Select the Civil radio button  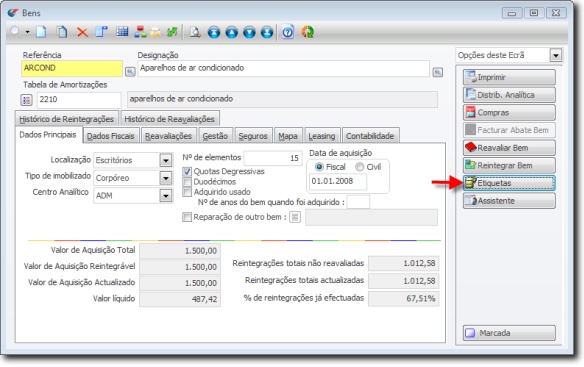click(359, 167)
